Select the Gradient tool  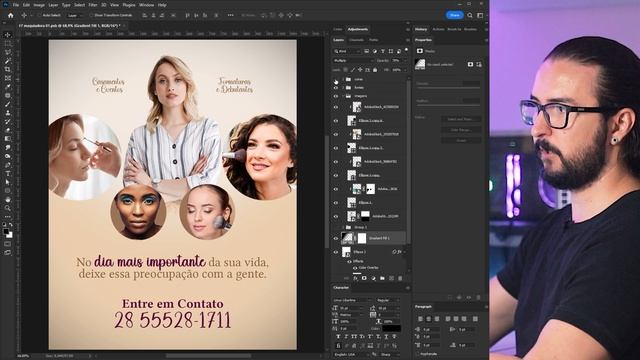click(7, 139)
